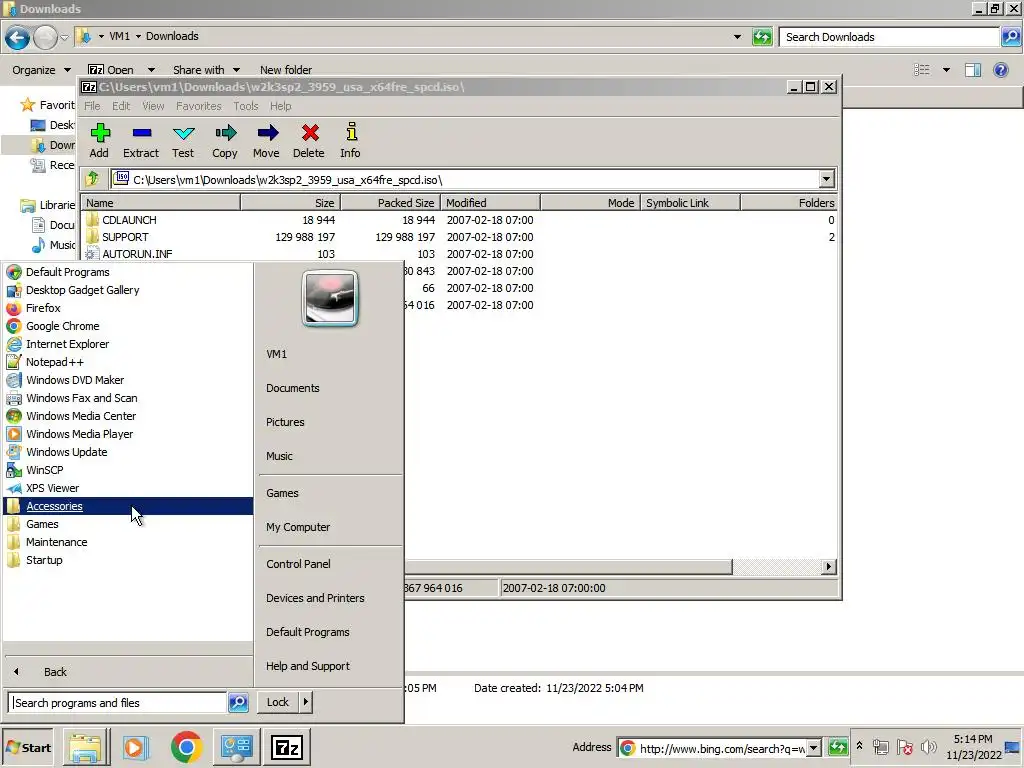The height and width of the screenshot is (768, 1024).
Task: Click Chrome icon on taskbar
Action: pos(186,747)
